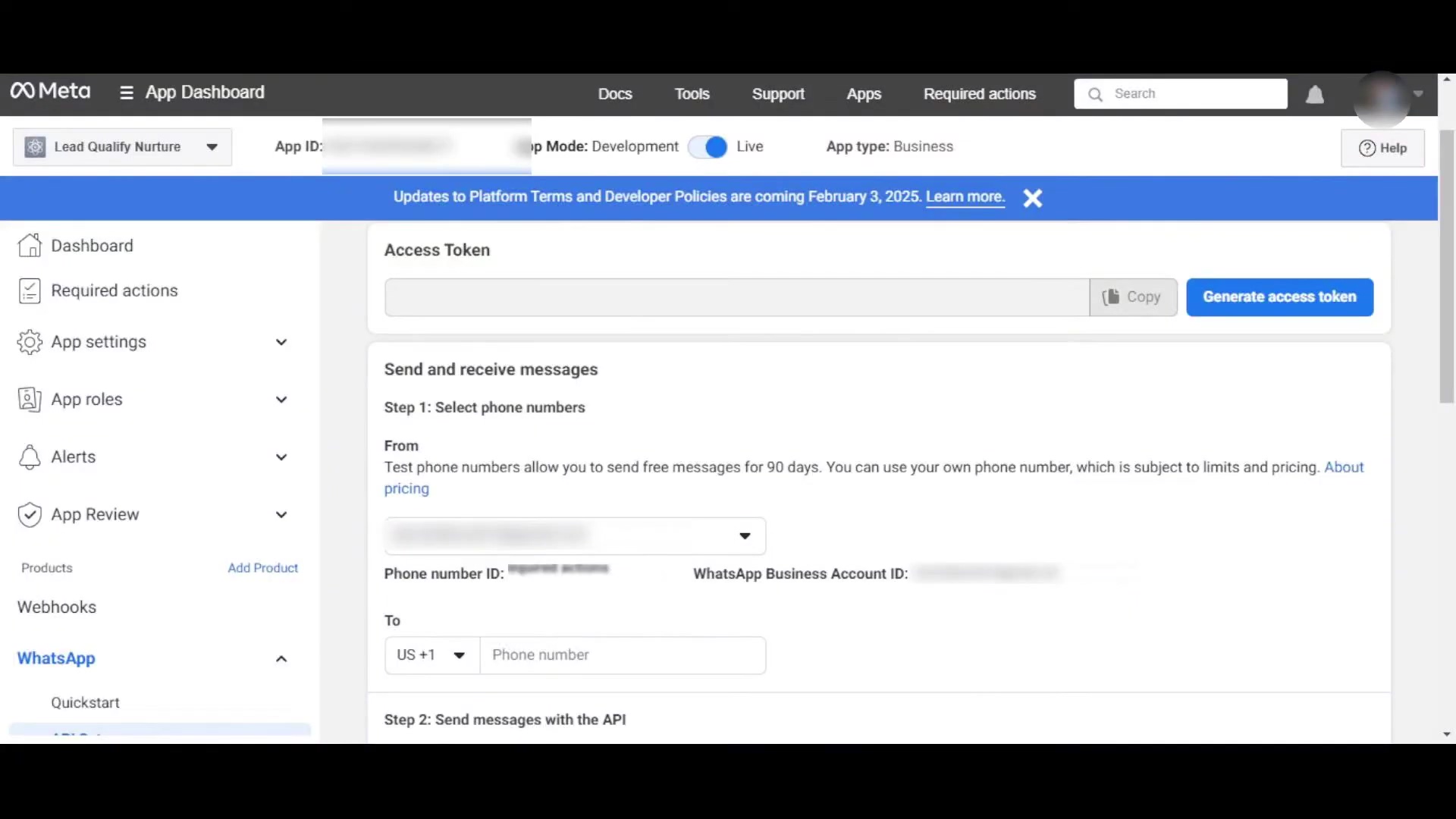Screen dimensions: 1456x819
Task: Expand the App roles section
Action: point(281,400)
